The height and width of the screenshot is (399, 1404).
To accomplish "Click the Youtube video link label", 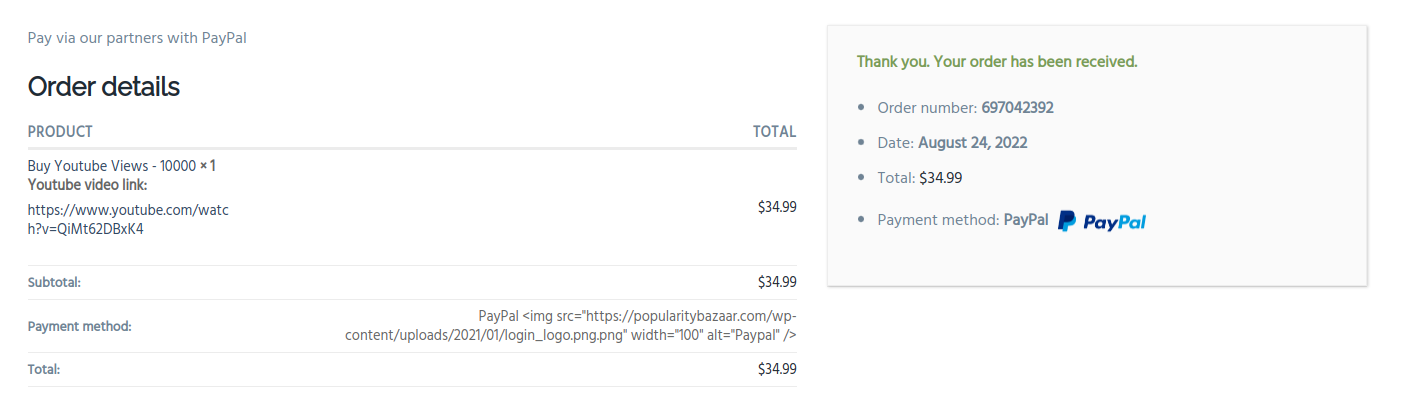I will point(88,184).
